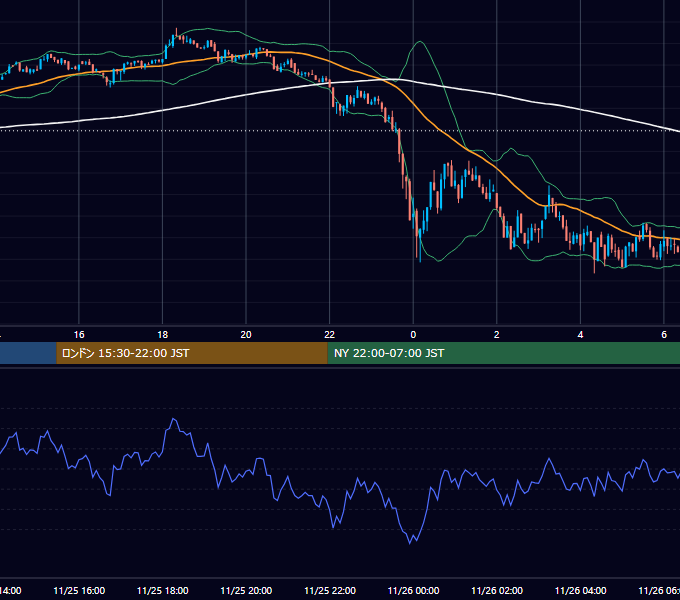
Task: Click the 11/26 02:00 date label
Action: coord(497,590)
